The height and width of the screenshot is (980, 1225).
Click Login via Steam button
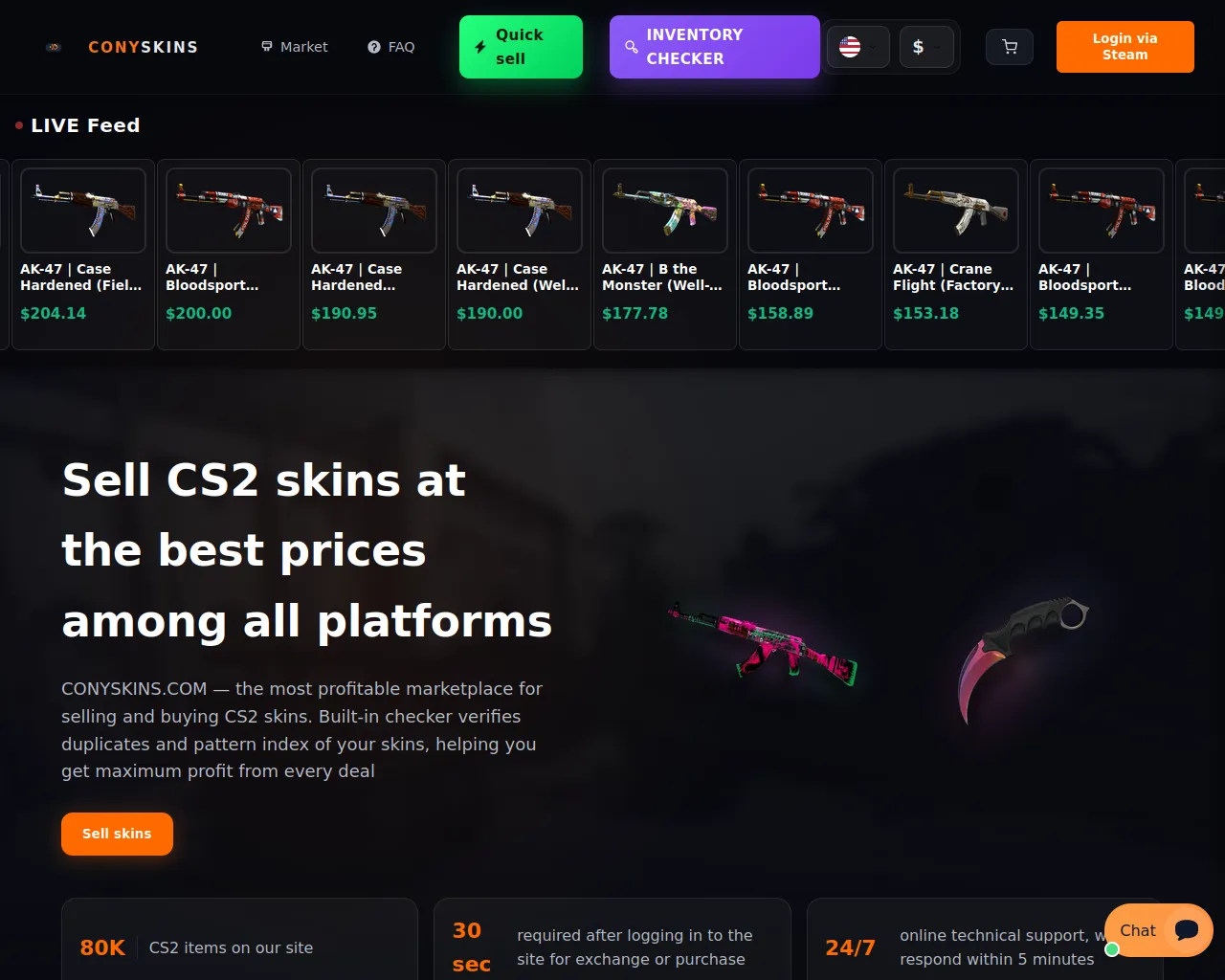point(1125,47)
